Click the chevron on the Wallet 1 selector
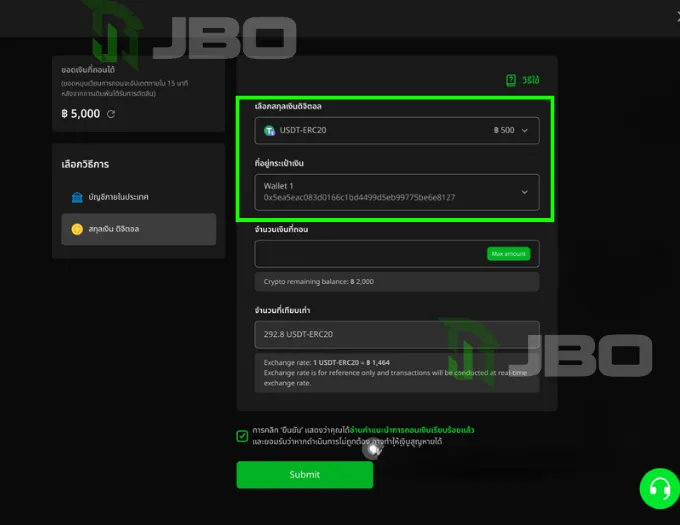 pyautogui.click(x=525, y=192)
